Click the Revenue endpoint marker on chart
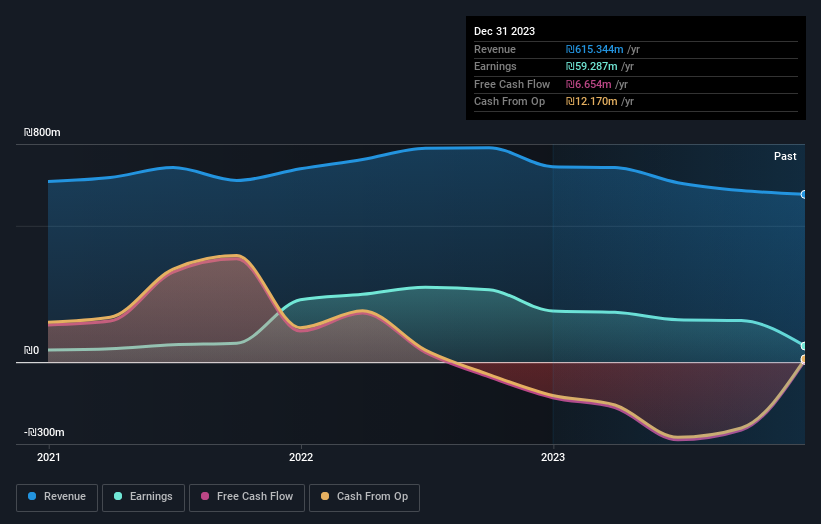The image size is (821, 524). (x=803, y=194)
